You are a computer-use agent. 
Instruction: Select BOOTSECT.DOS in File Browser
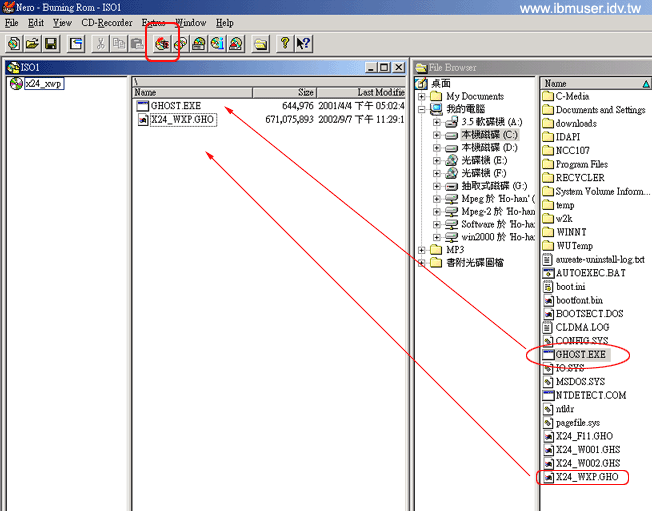click(x=589, y=314)
